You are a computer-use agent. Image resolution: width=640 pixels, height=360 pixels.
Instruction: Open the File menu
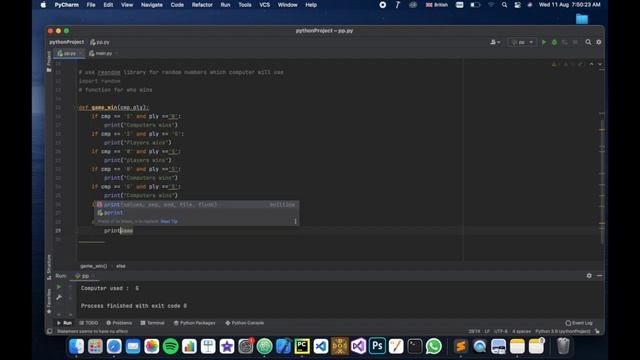tap(91, 5)
